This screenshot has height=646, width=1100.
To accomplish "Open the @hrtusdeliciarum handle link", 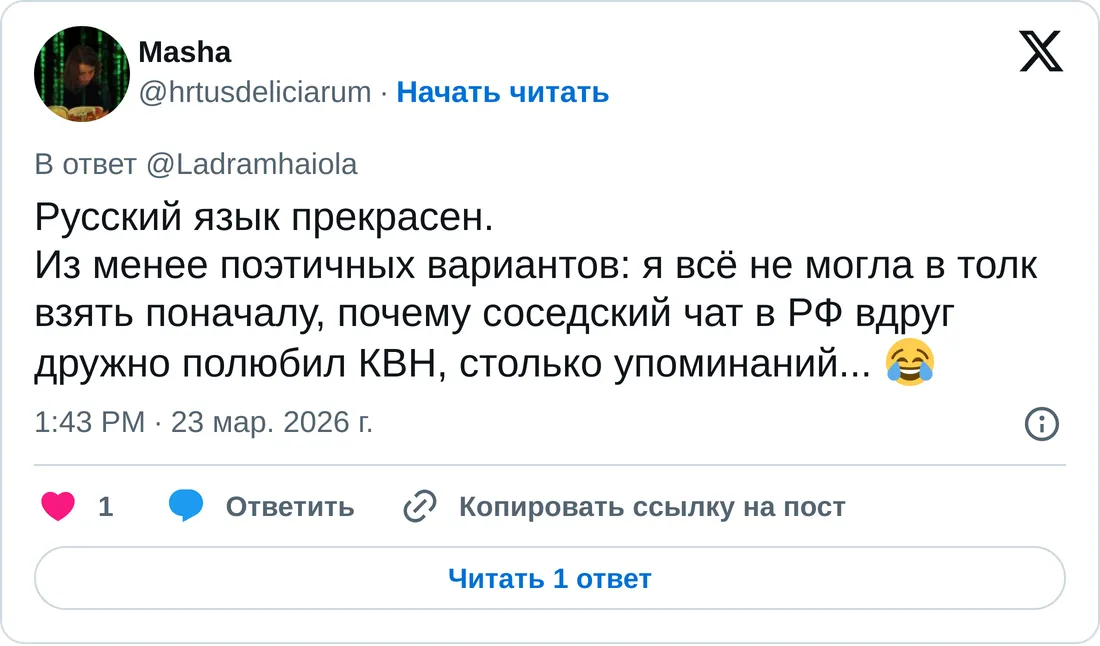I will point(255,92).
